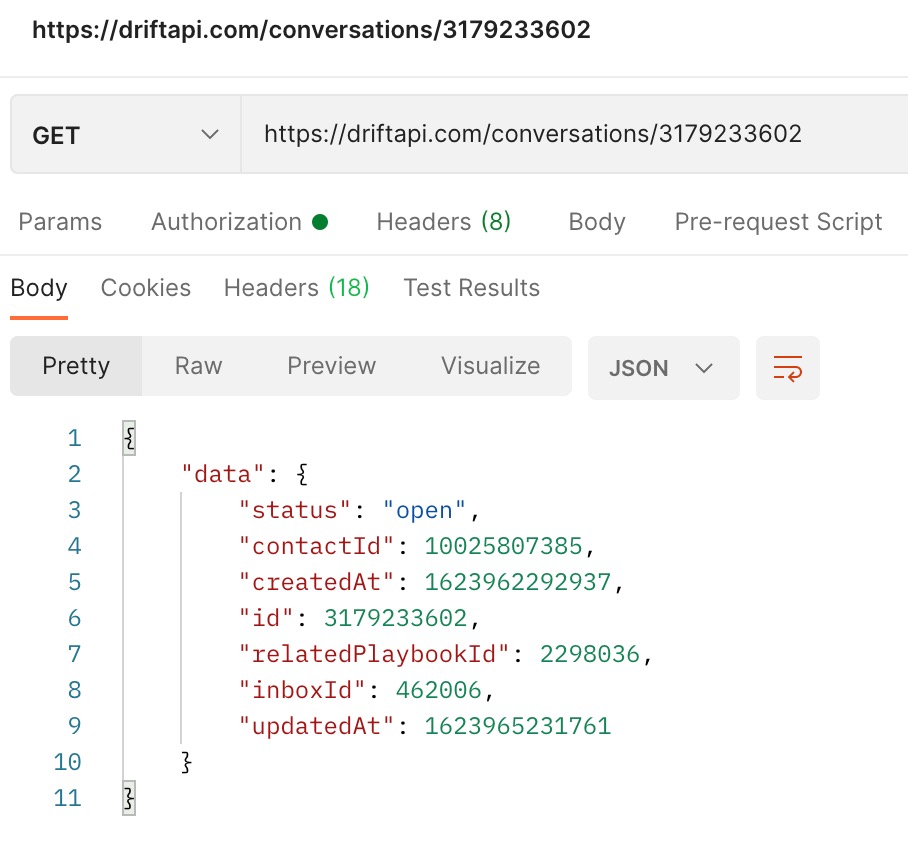Open the Test Results tab

[x=471, y=288]
